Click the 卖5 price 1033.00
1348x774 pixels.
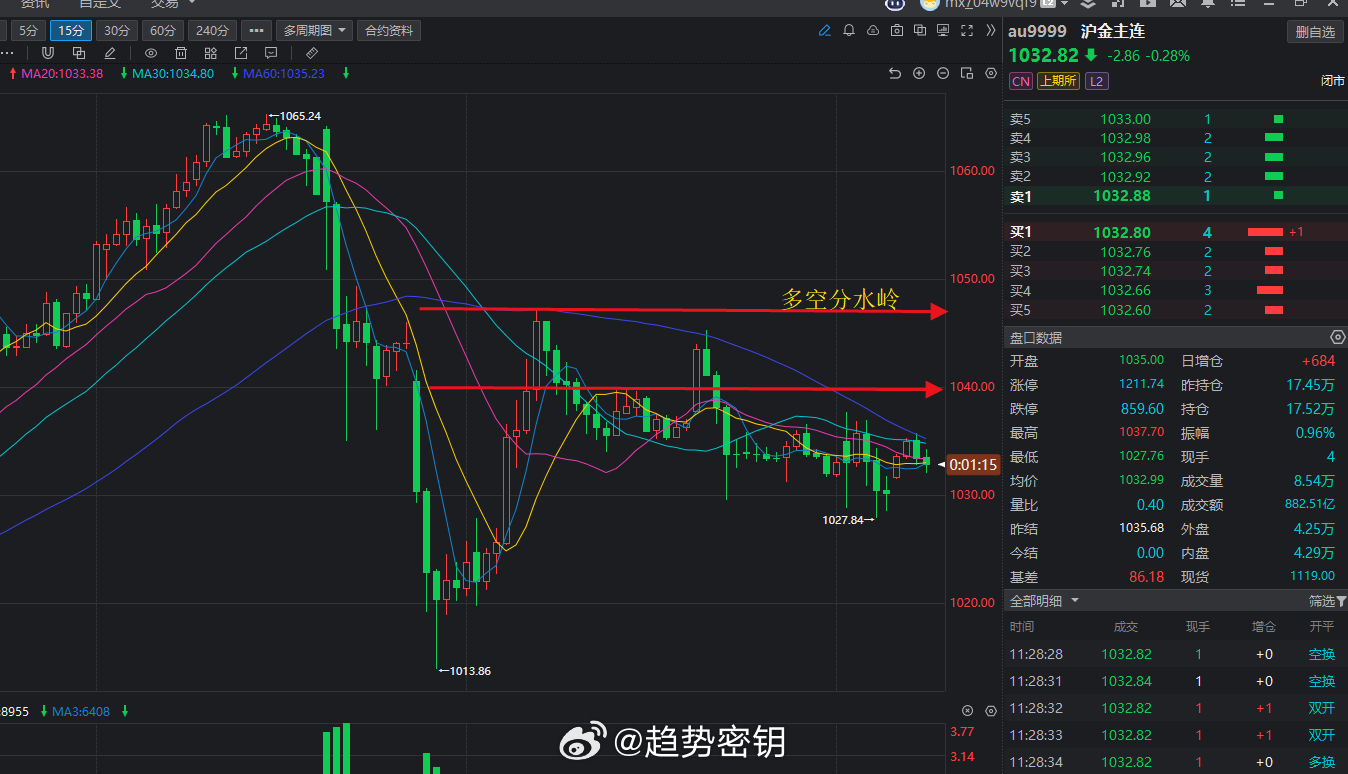1125,119
